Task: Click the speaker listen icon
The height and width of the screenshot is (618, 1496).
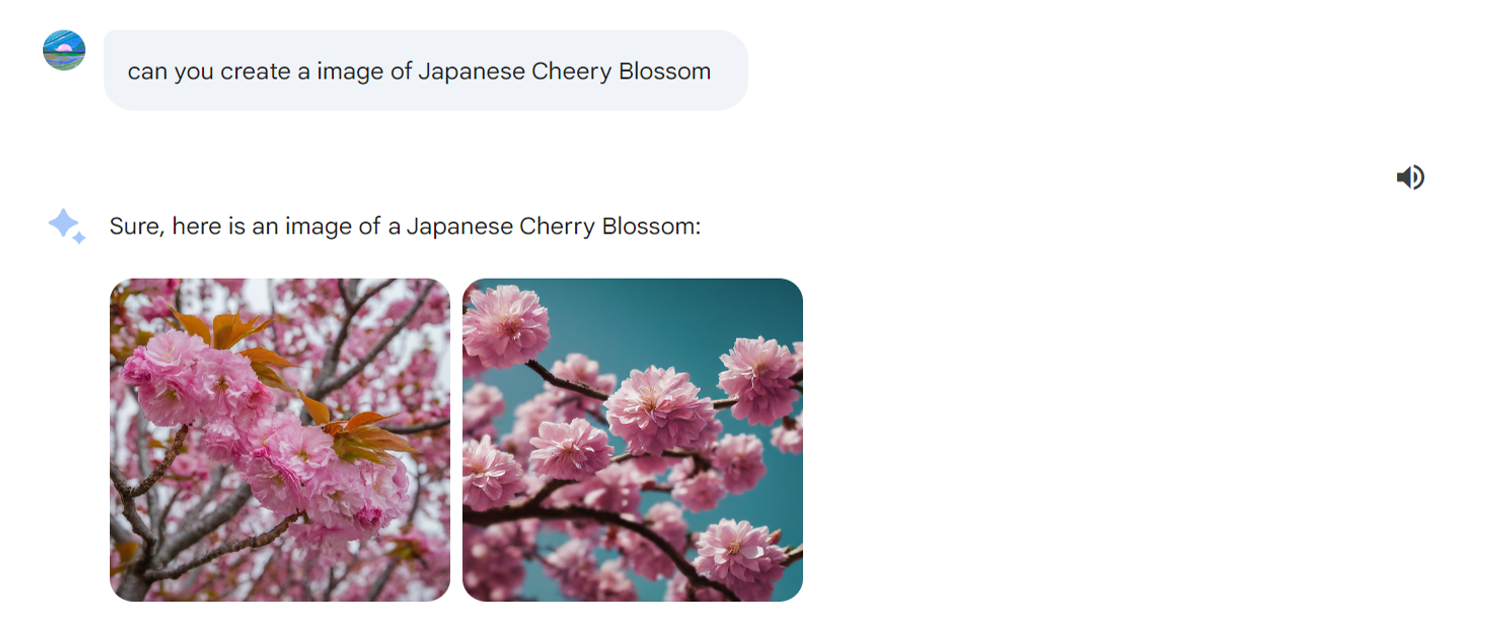Action: pos(1410,177)
